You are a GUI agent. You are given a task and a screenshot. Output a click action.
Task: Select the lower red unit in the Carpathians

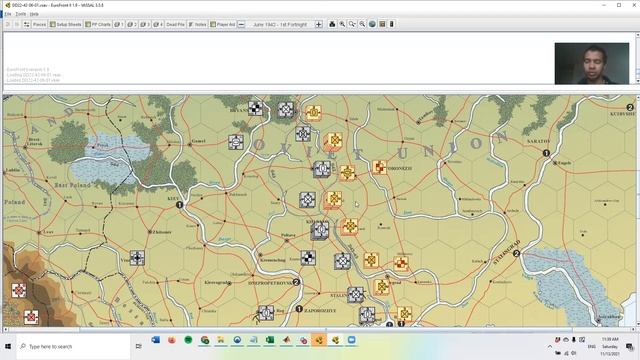coord(31,317)
